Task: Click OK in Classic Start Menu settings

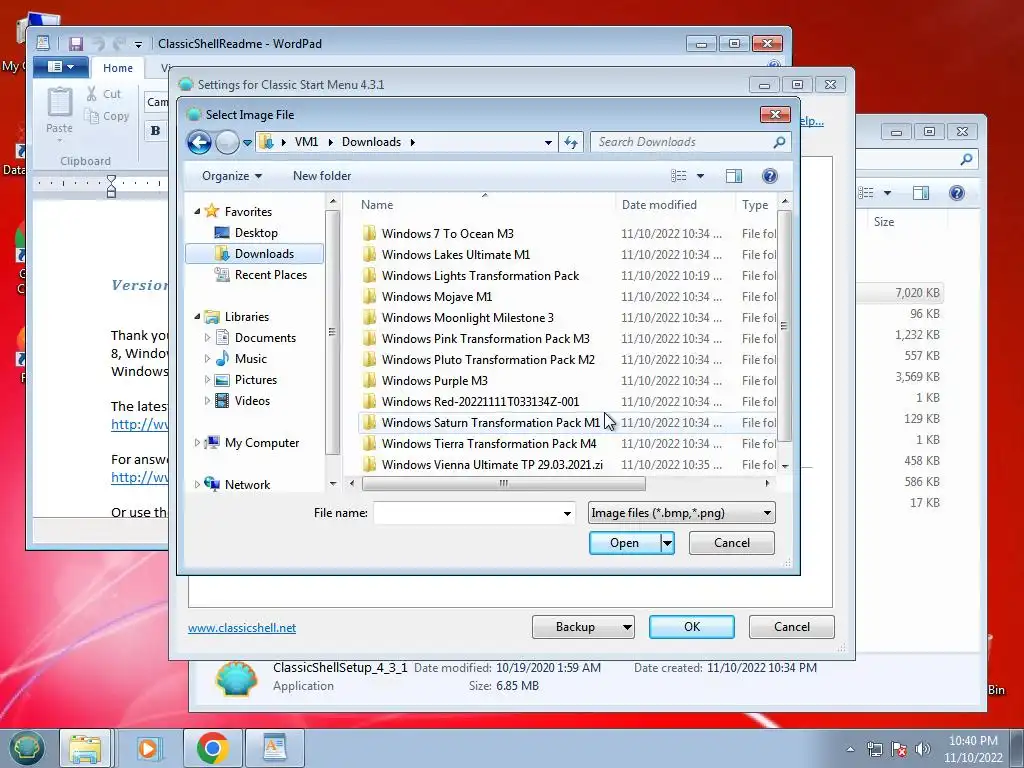Action: [692, 627]
